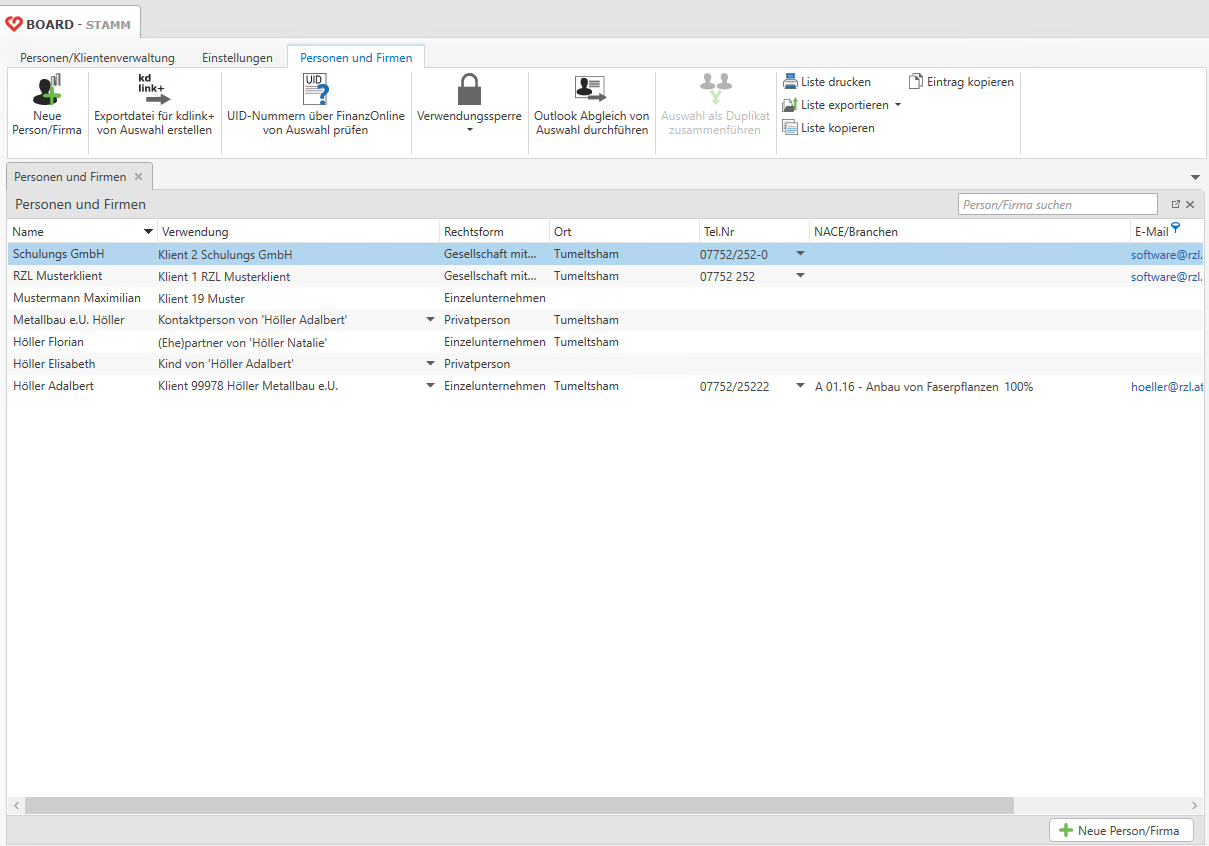
Task: Click the Neue Person/Firma ribbon icon
Action: point(47,90)
